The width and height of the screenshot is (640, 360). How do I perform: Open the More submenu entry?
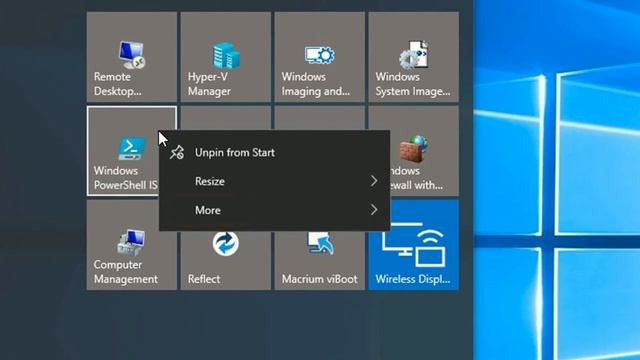tap(274, 210)
